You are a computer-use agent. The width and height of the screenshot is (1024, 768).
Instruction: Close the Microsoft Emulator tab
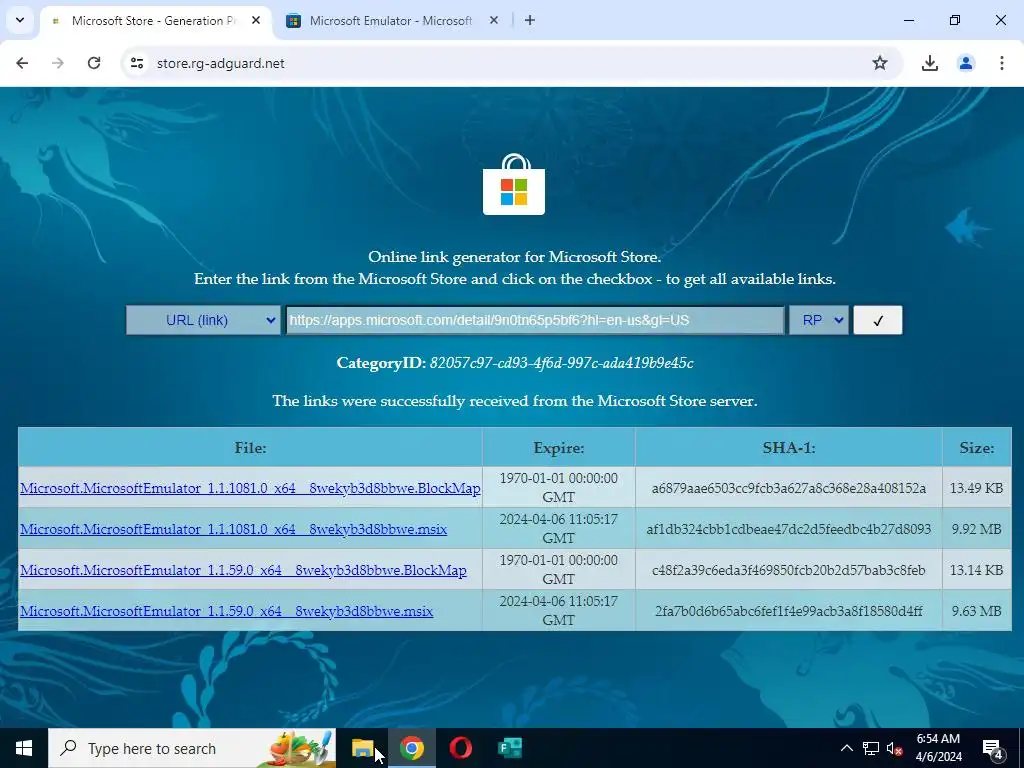pos(494,20)
